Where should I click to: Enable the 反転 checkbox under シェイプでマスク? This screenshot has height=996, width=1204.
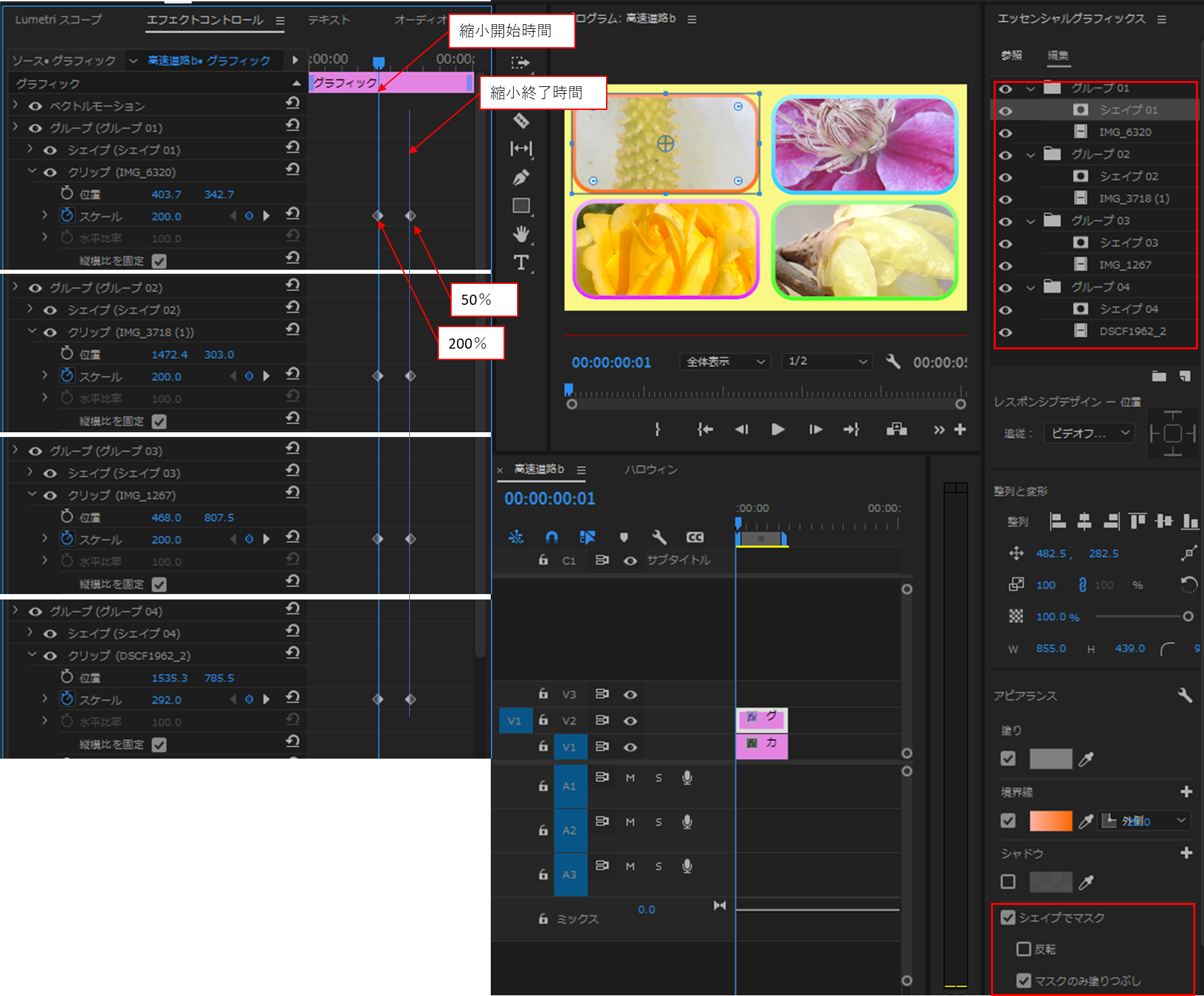[x=1025, y=949]
